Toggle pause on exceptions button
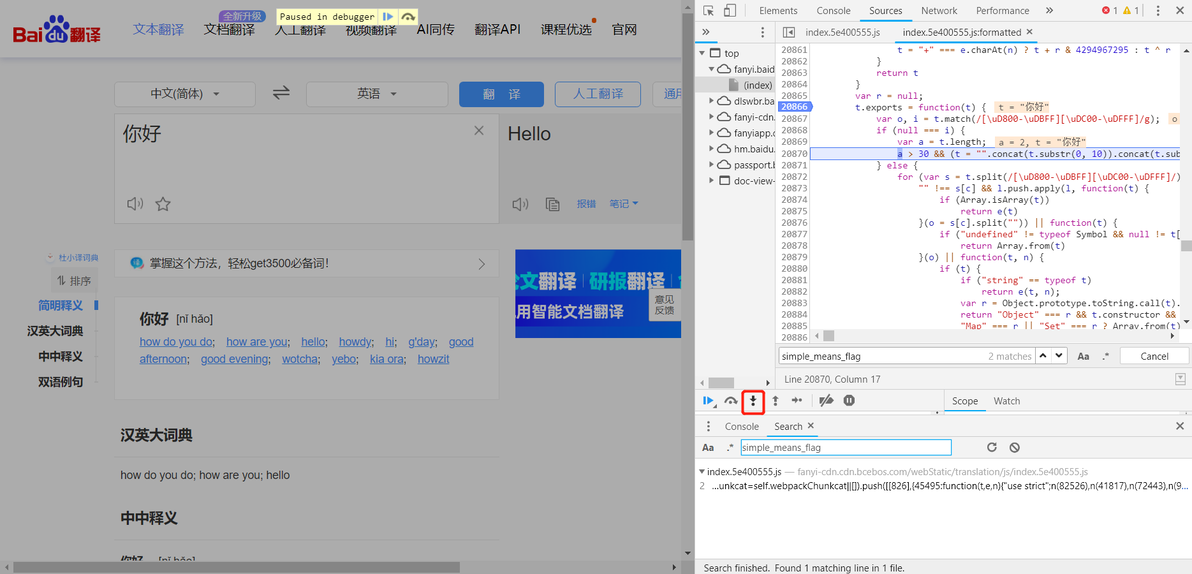 pos(849,400)
